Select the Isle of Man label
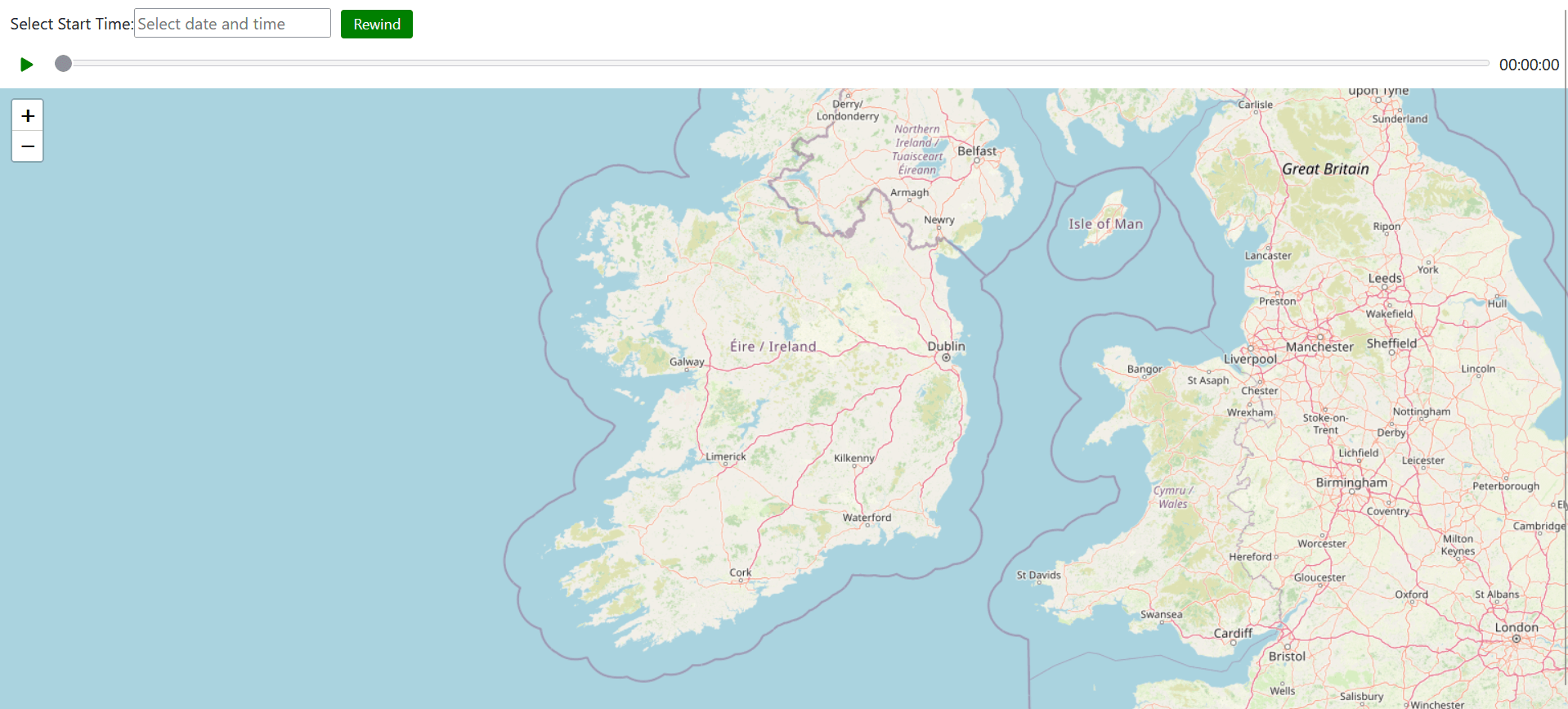 click(x=1106, y=224)
